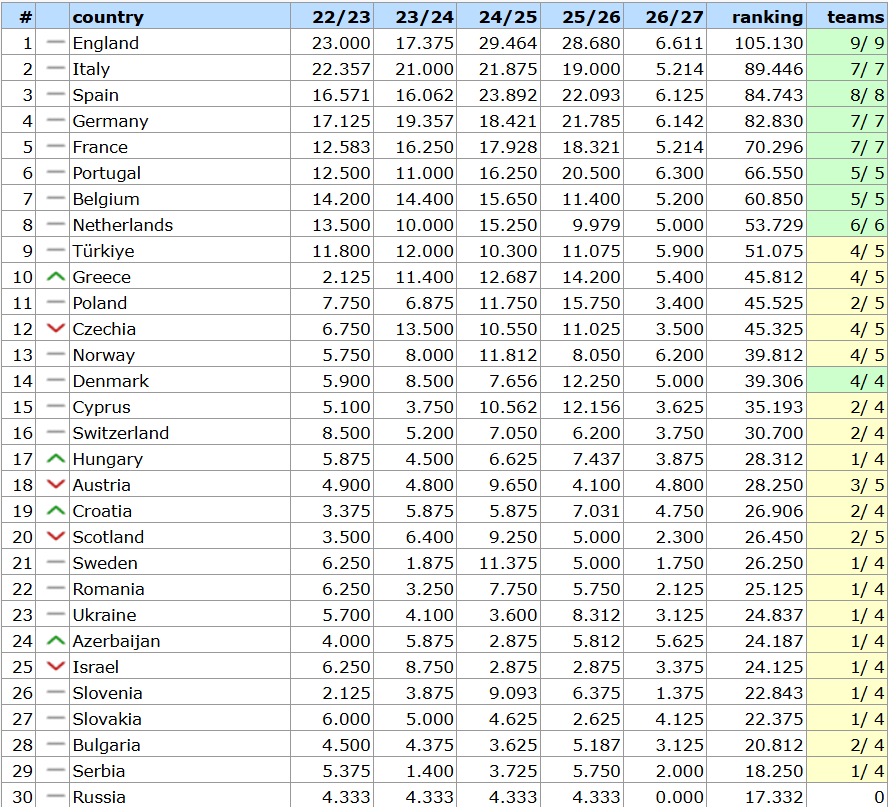Click Slovakia's 22/23 value 6.000
The image size is (888, 807).
click(x=346, y=719)
